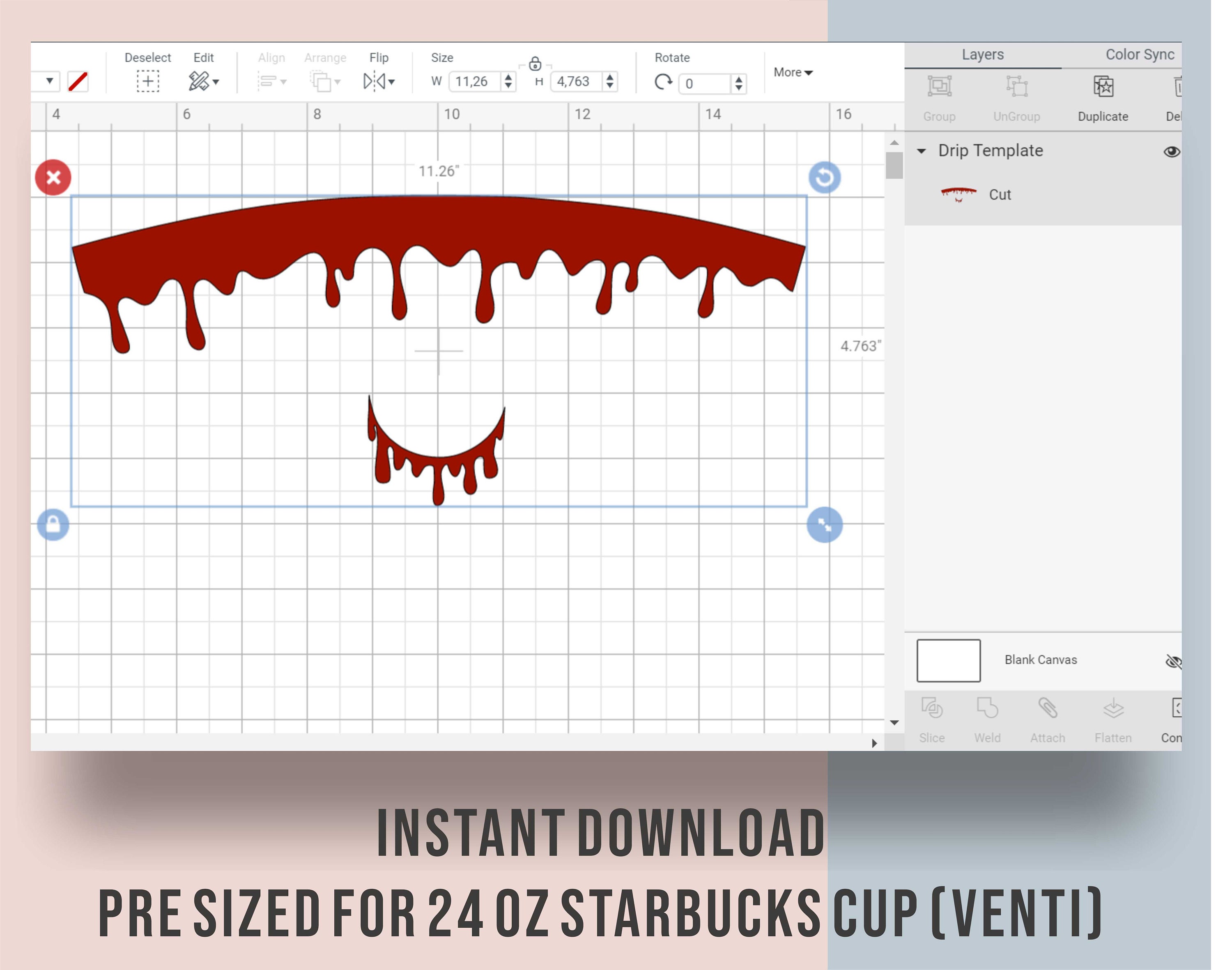Viewport: 1232px width, 970px height.
Task: Increase rotation with stepper up arrow
Action: tap(738, 79)
